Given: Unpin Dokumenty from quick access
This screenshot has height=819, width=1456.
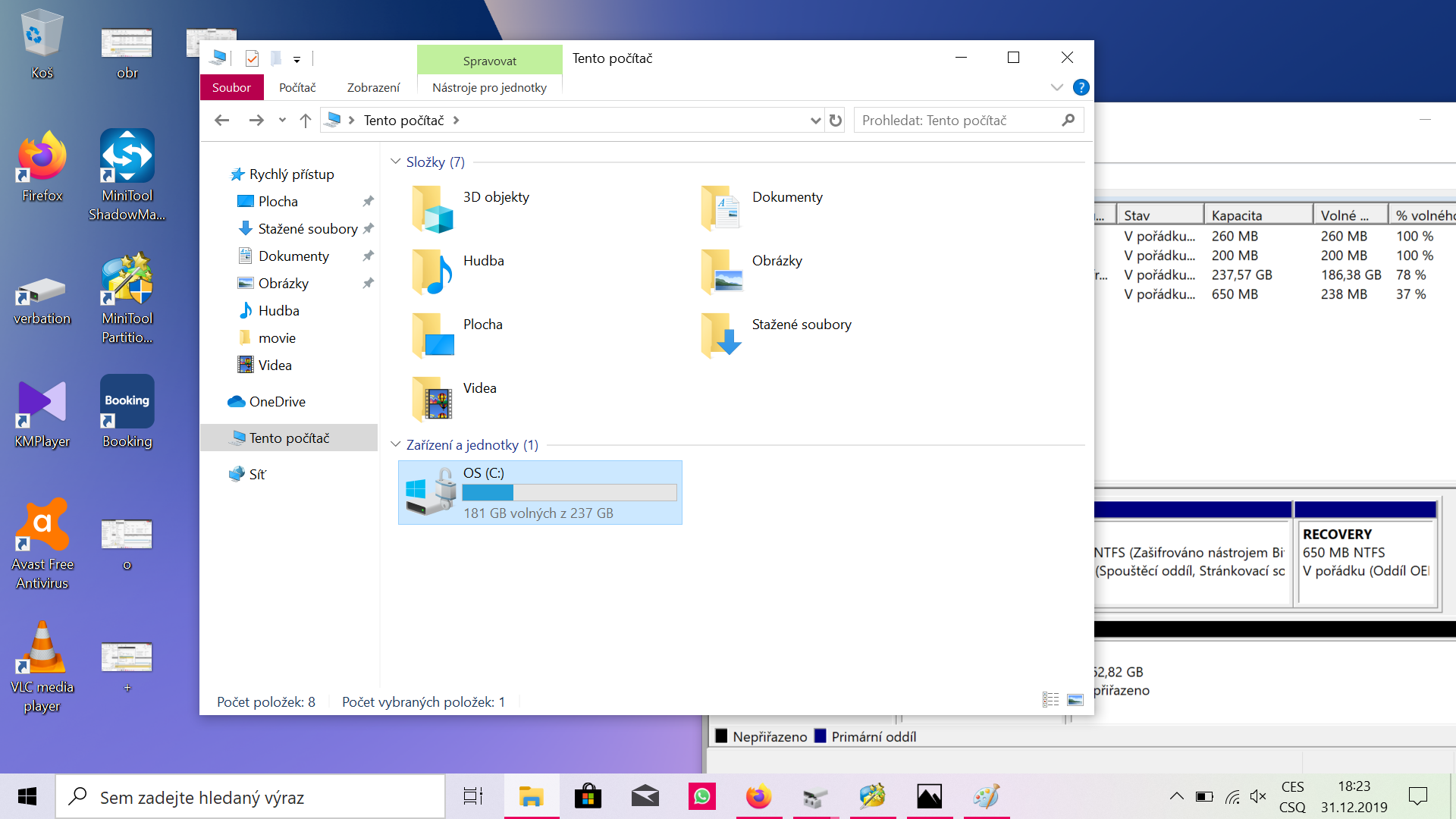Looking at the screenshot, I should [368, 256].
